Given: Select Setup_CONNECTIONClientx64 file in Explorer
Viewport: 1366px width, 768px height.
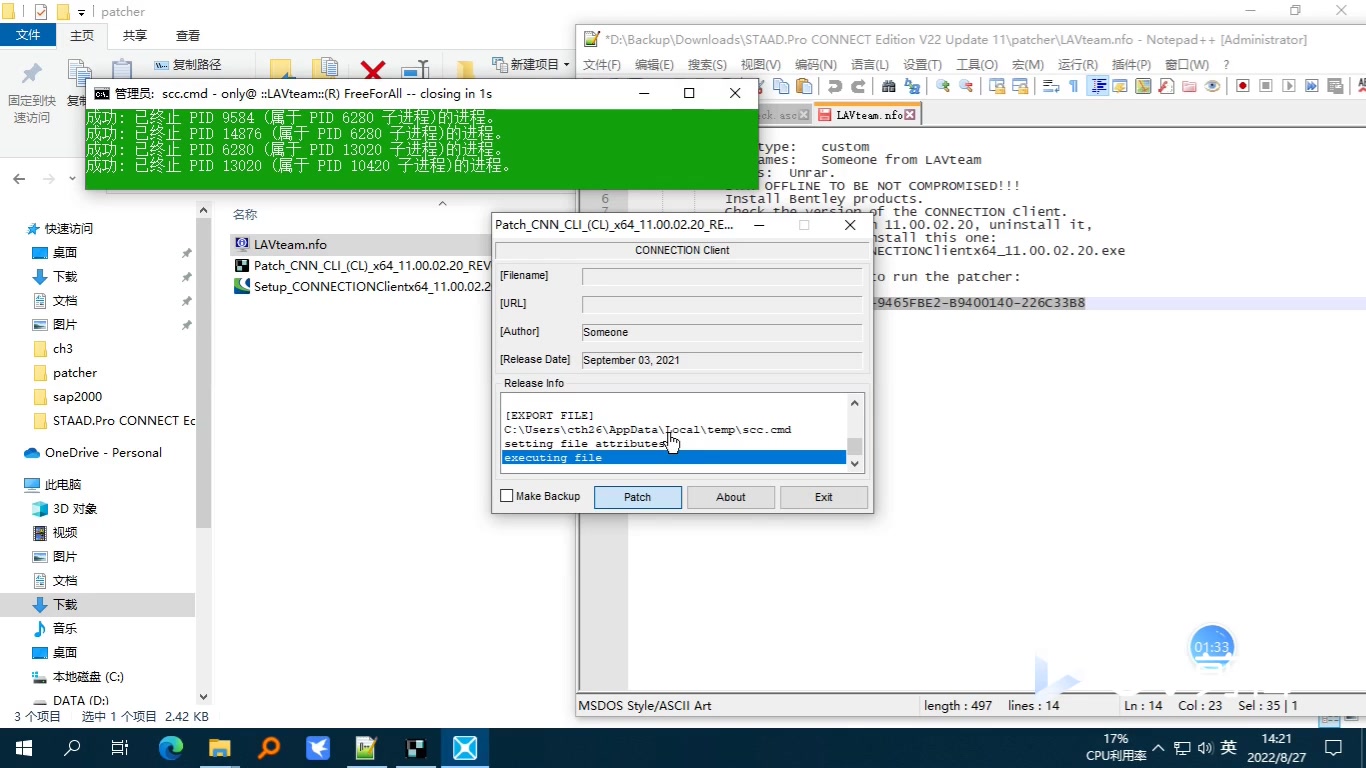Looking at the screenshot, I should 360,286.
